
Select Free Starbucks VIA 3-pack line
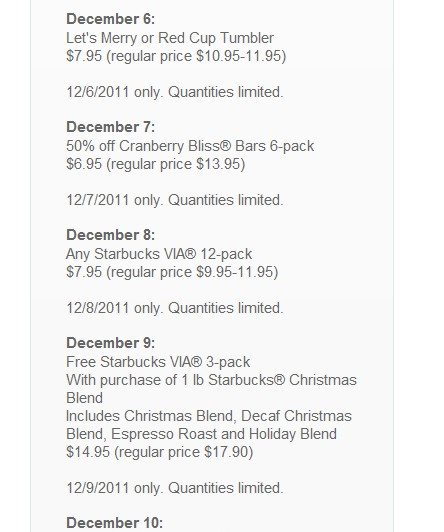click(x=158, y=362)
